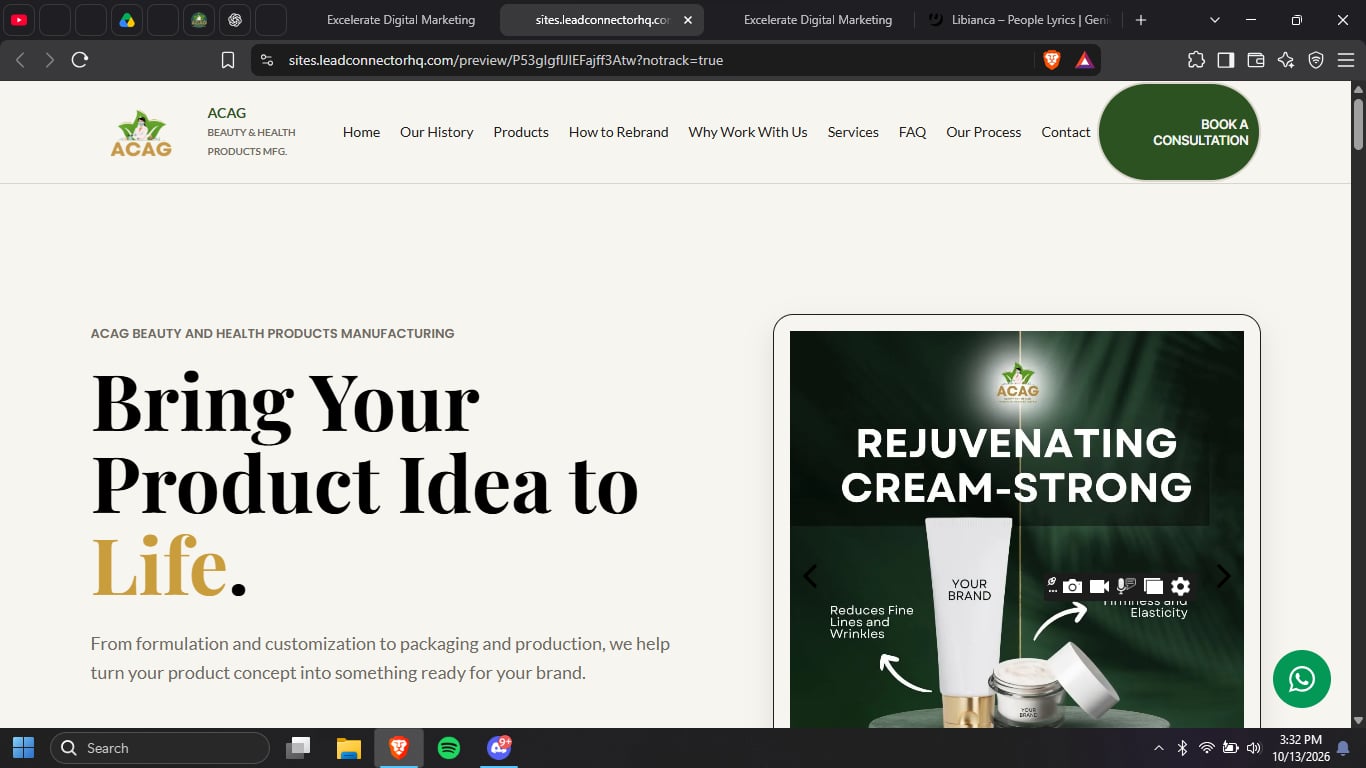This screenshot has width=1366, height=768.
Task: Open Brave Shields lion icon
Action: tap(1052, 60)
